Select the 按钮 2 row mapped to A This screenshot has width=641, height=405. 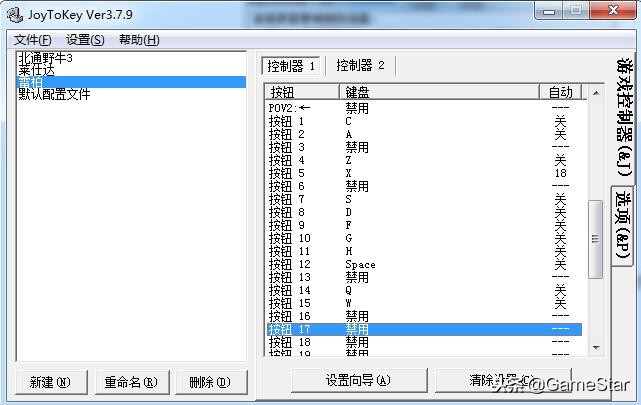(424, 134)
